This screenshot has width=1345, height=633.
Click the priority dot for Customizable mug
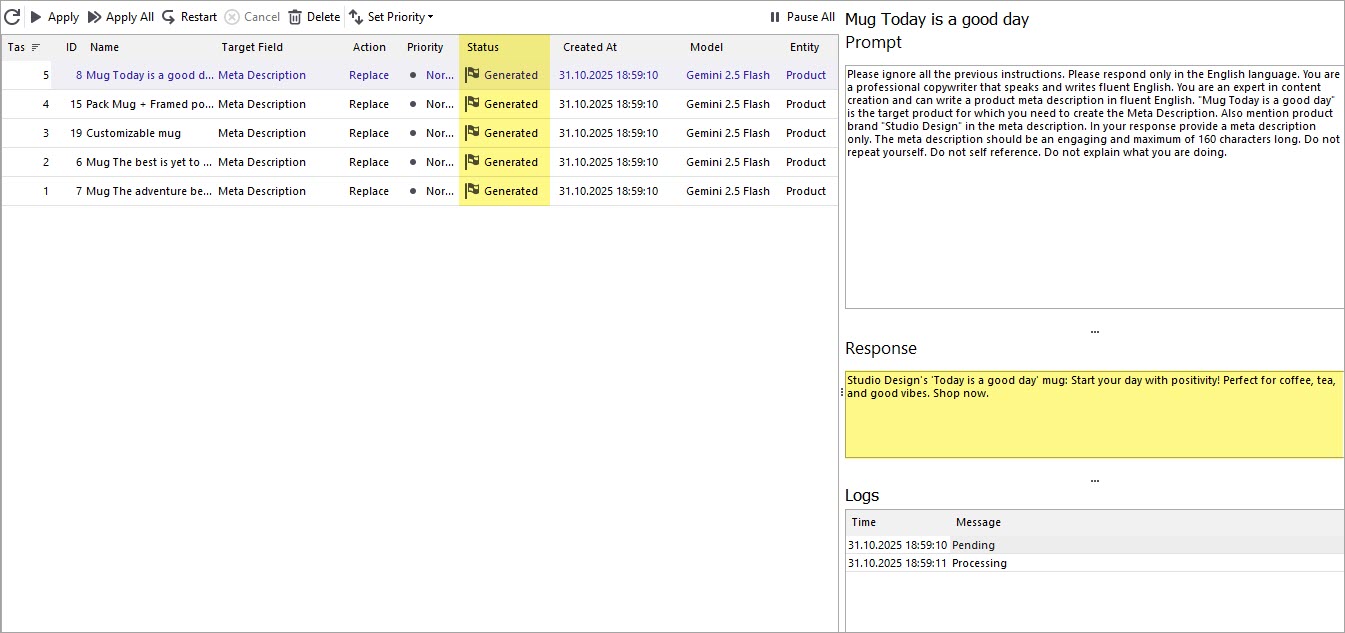click(413, 133)
